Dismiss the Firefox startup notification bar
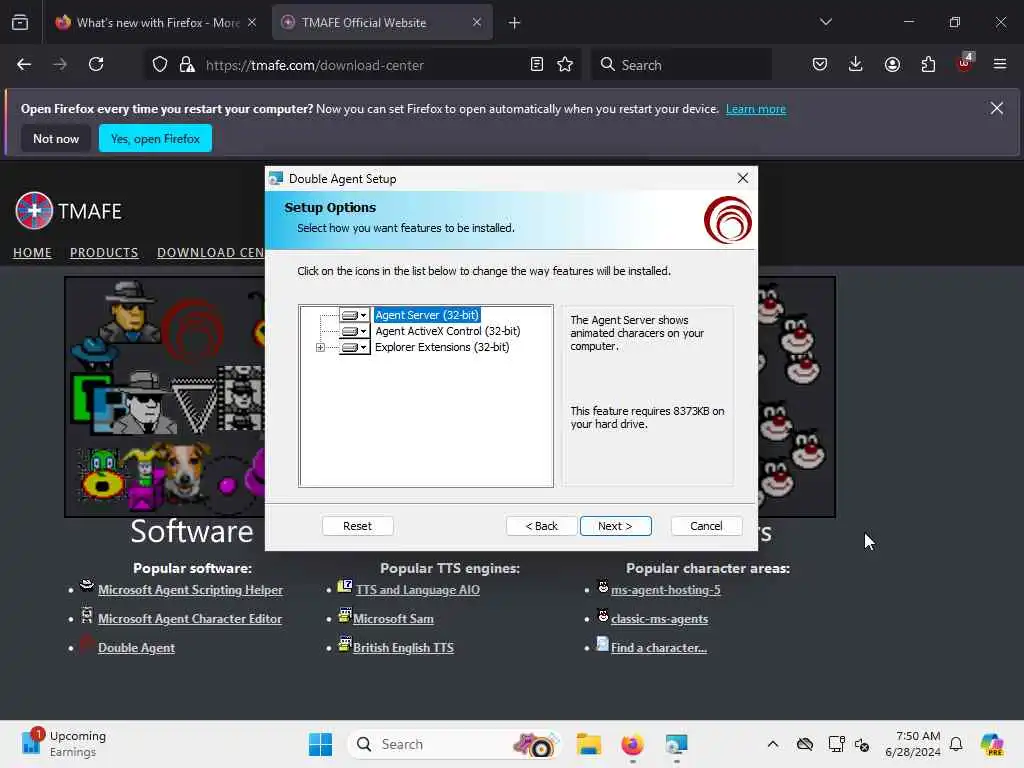The height and width of the screenshot is (768, 1024). 997,108
